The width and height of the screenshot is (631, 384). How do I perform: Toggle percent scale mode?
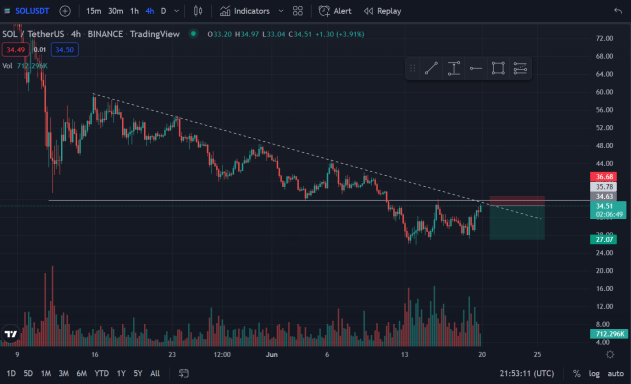[x=577, y=374]
